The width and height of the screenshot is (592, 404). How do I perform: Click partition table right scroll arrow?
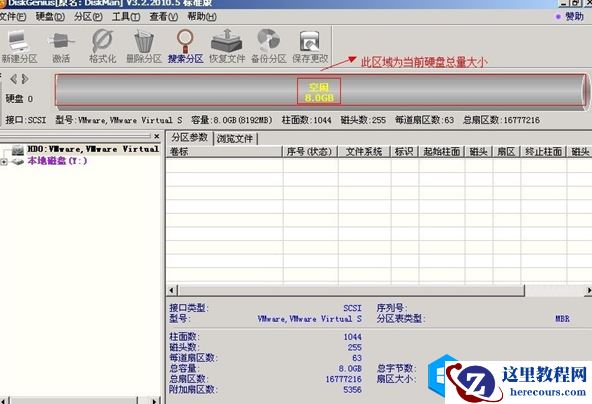pos(589,290)
